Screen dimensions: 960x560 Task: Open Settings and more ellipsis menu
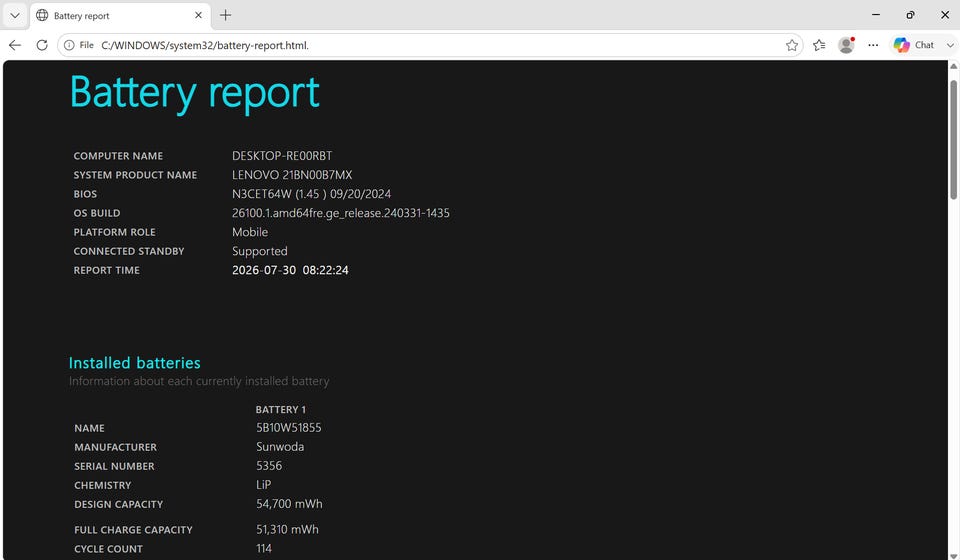pyautogui.click(x=873, y=45)
